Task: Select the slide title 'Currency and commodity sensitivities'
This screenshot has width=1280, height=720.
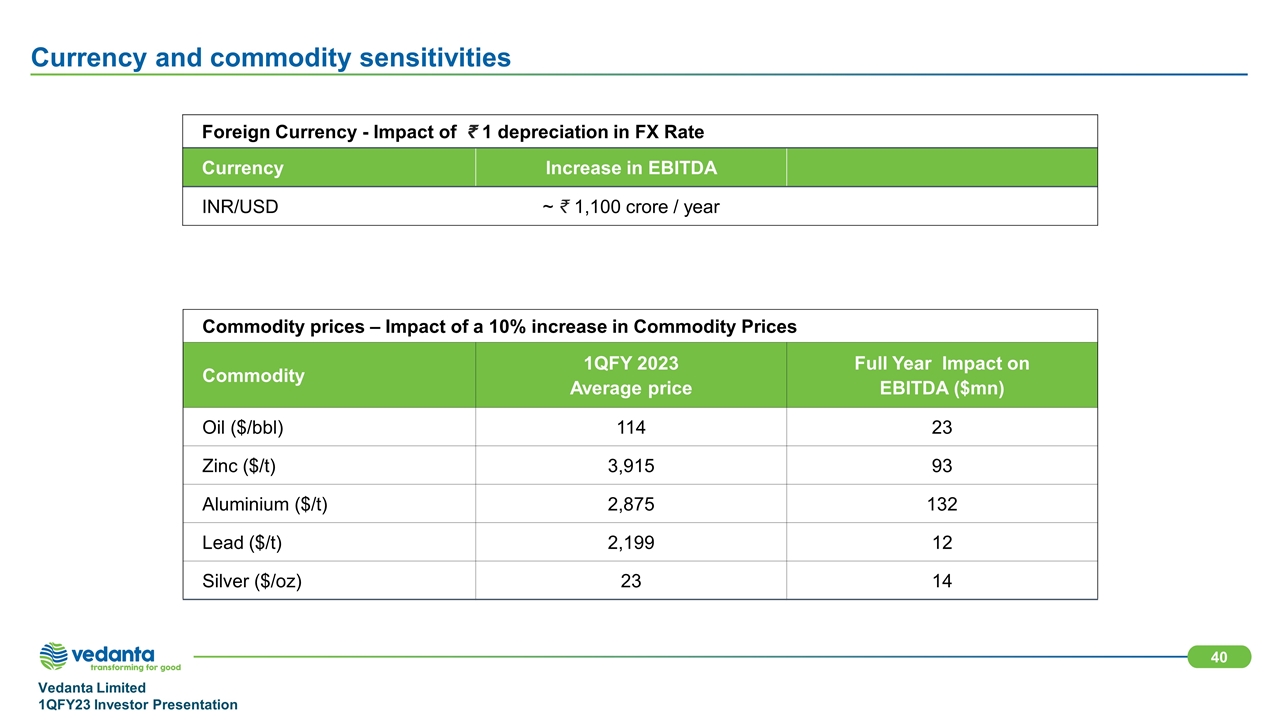Action: 271,58
